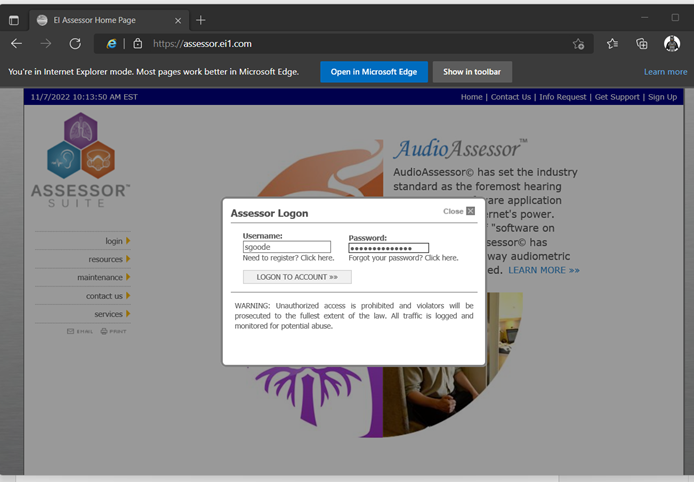Expand the resources sidebar arrow
The width and height of the screenshot is (694, 482).
128,259
